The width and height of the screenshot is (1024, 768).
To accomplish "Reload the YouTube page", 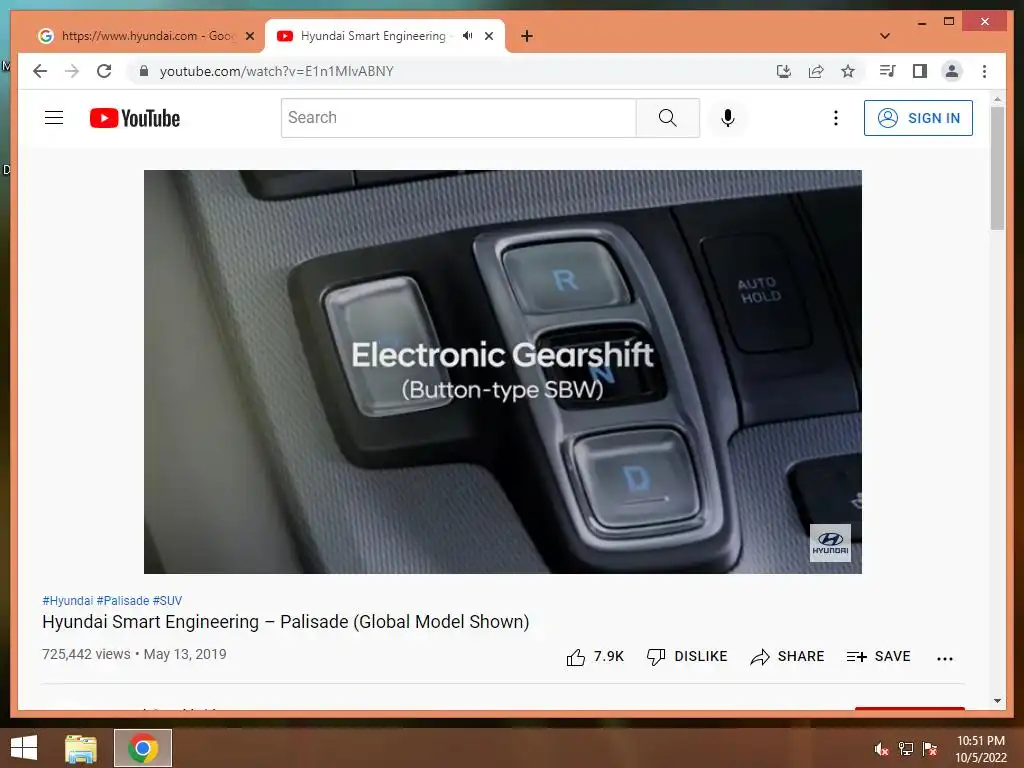I will 104,71.
